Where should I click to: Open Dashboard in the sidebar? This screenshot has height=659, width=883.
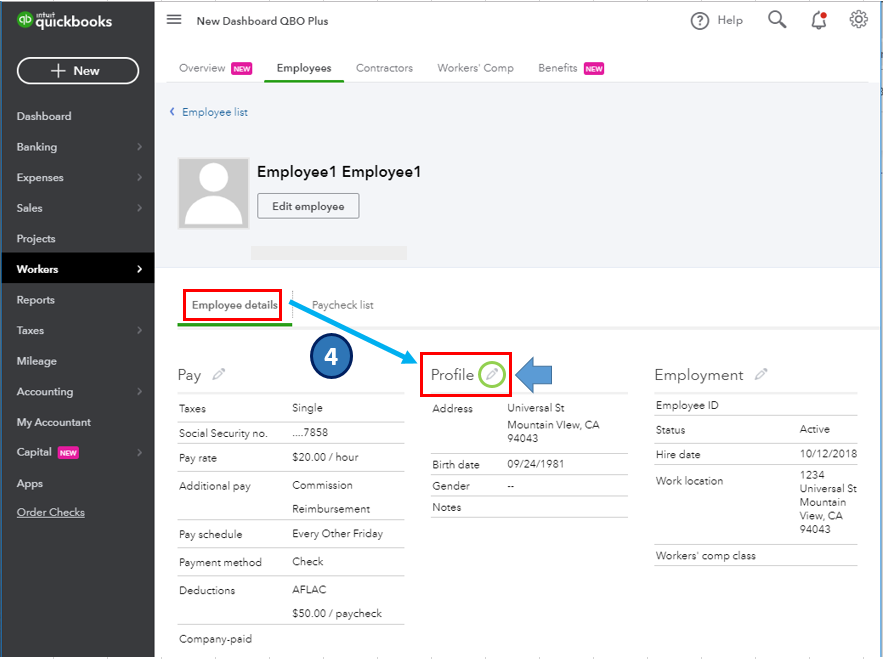click(44, 116)
